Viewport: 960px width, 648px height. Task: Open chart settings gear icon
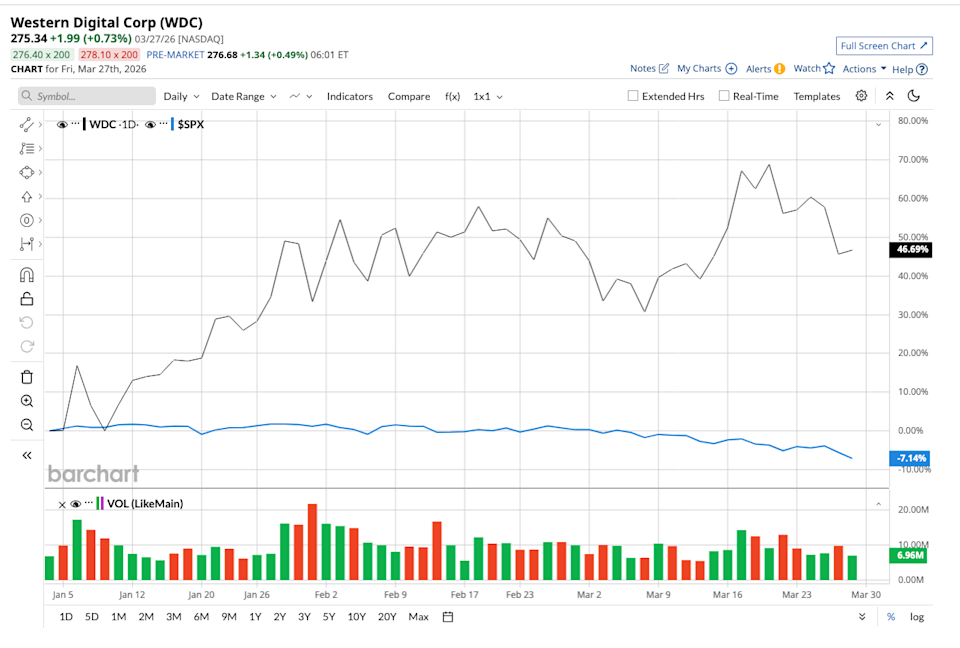[x=861, y=96]
